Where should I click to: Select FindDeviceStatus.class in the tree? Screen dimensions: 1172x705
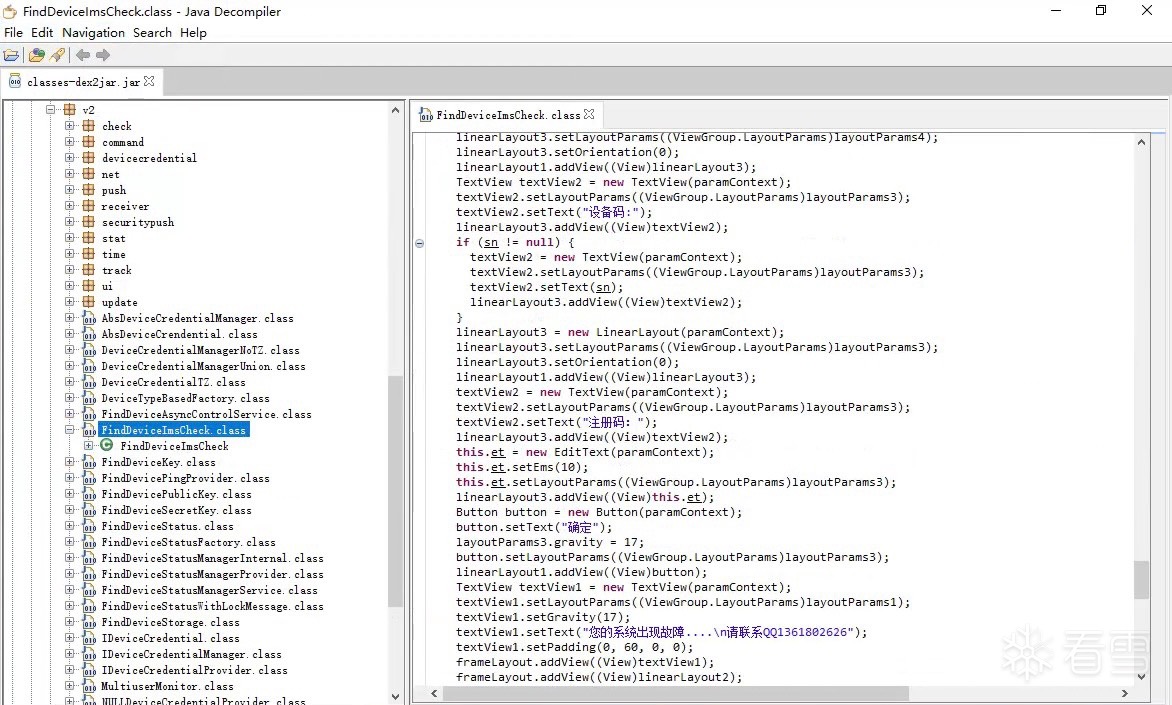167,526
